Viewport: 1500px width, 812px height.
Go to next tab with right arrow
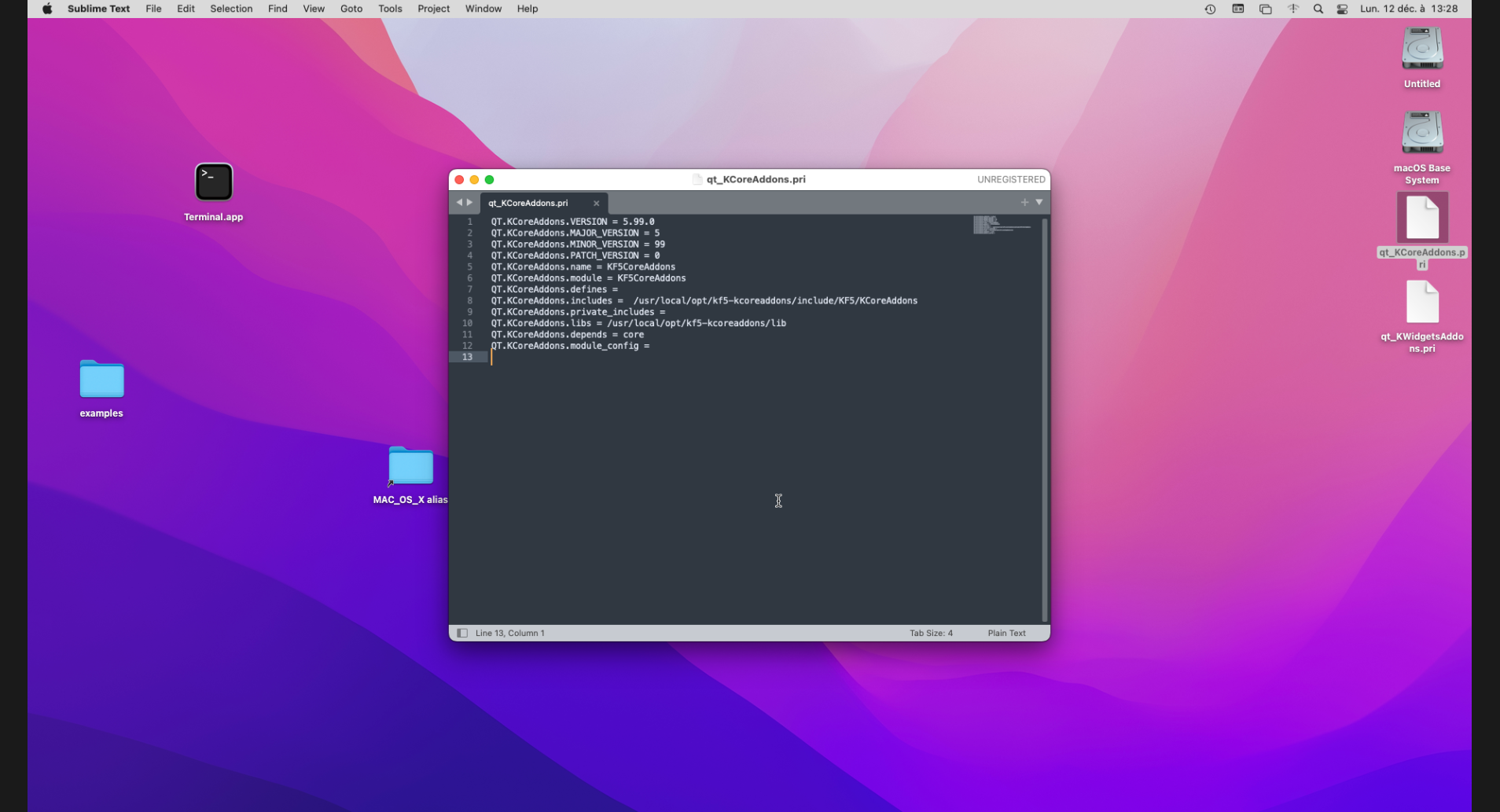pos(469,202)
